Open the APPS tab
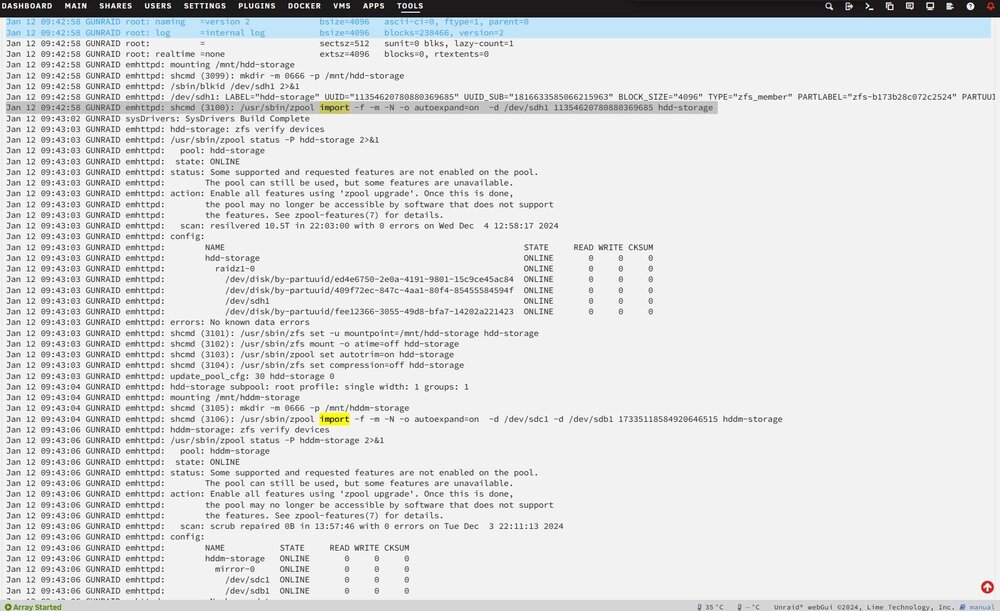This screenshot has height=611, width=1000. [x=374, y=6]
